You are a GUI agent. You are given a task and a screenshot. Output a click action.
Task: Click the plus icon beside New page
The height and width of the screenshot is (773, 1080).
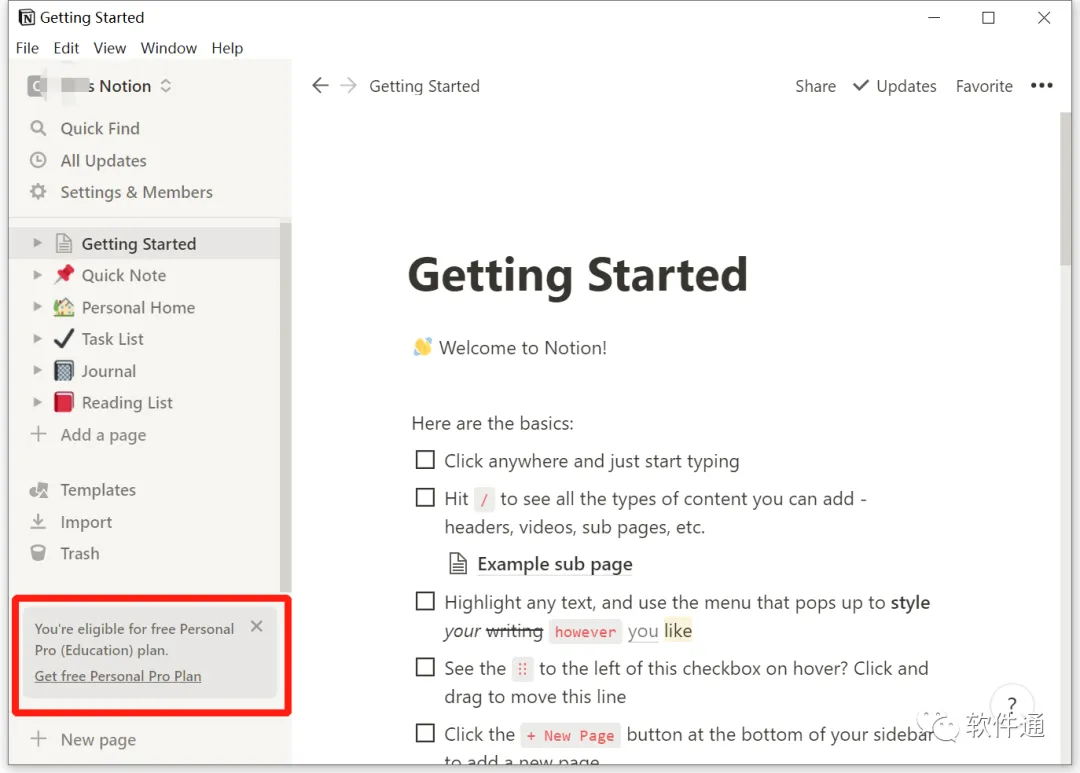(39, 739)
